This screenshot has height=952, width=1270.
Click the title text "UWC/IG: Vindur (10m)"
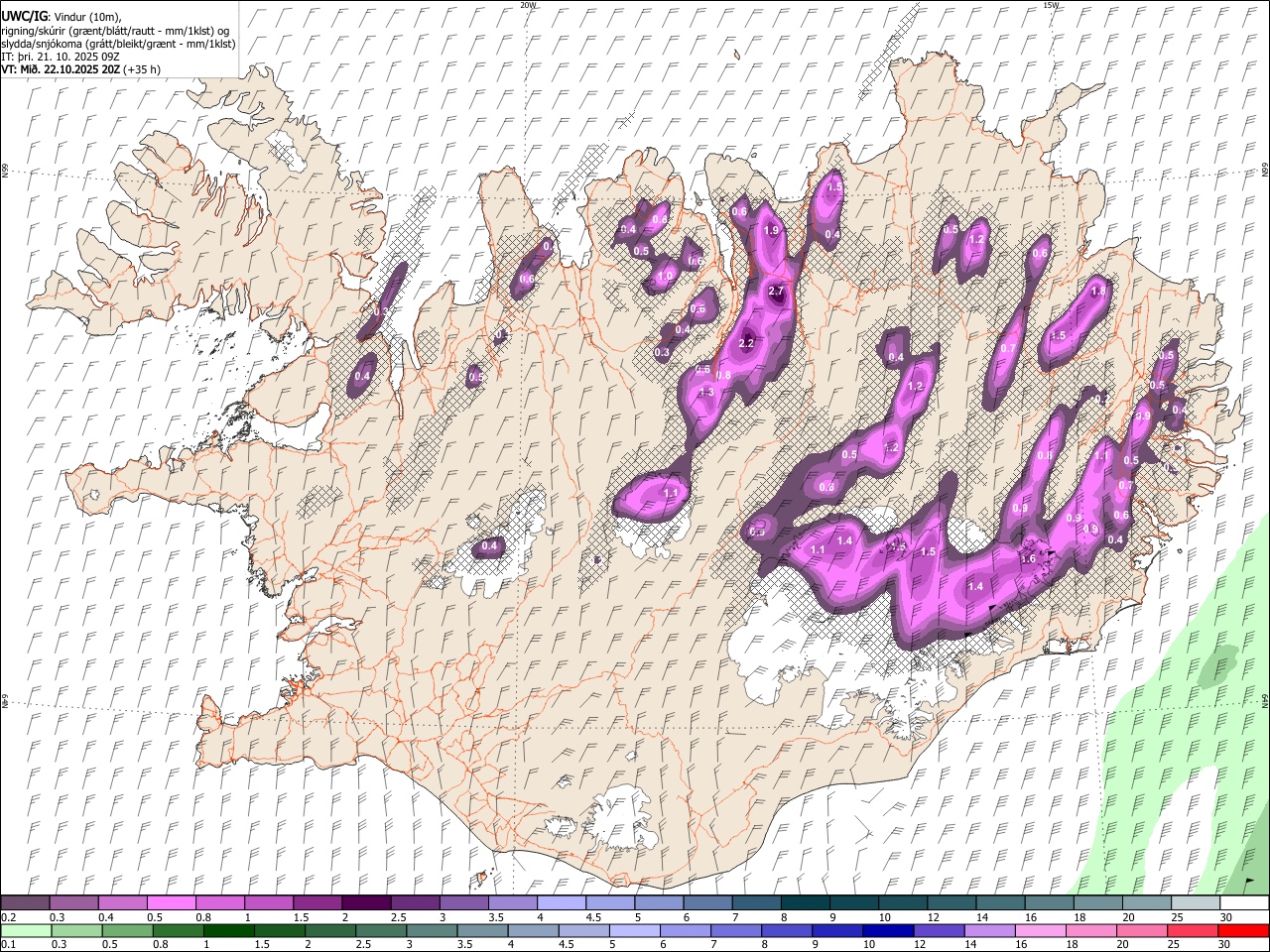tap(61, 17)
